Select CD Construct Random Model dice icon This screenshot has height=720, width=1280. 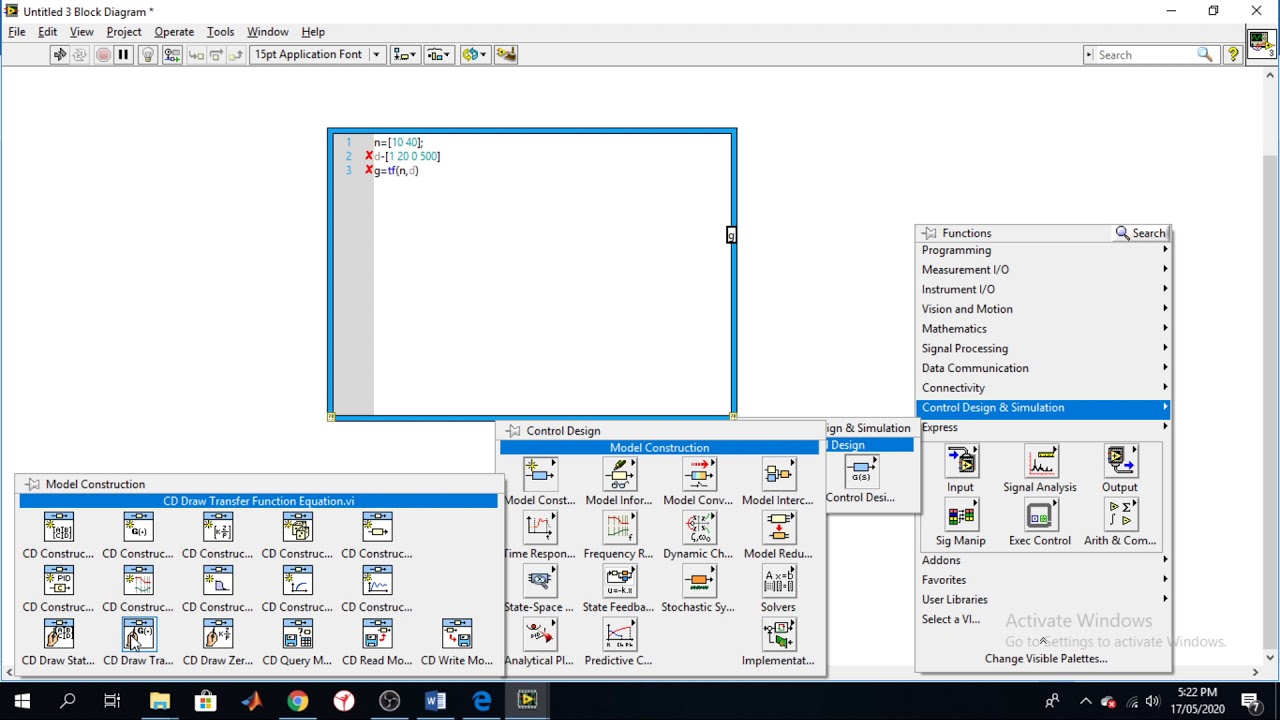(297, 528)
